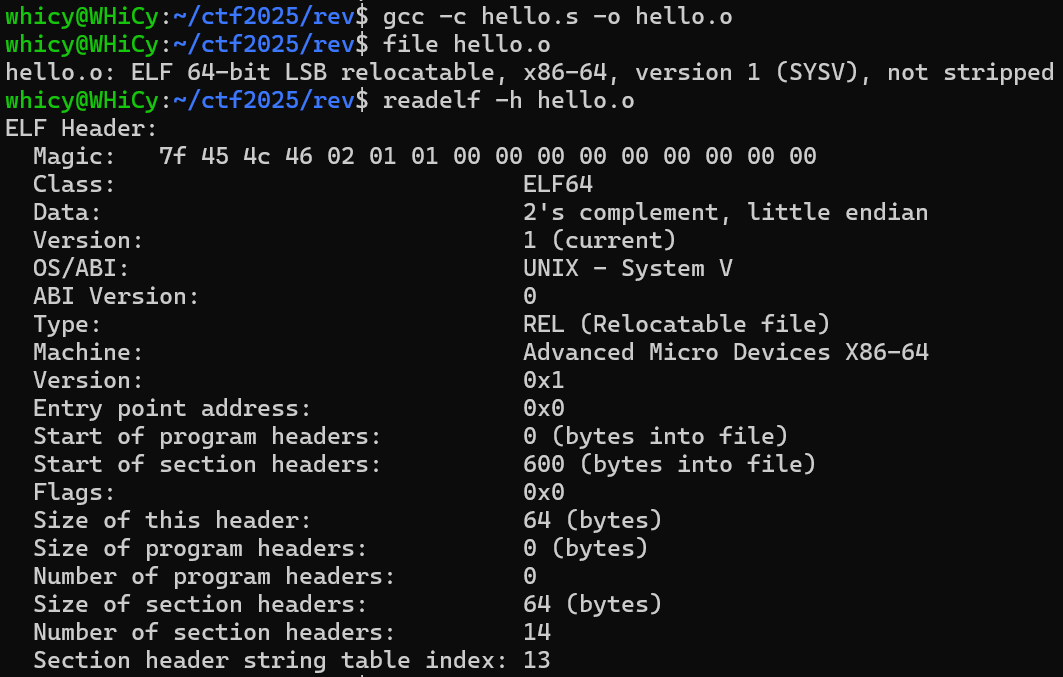This screenshot has width=1063, height=677.
Task: Click the Size of this header label
Action: (172, 520)
